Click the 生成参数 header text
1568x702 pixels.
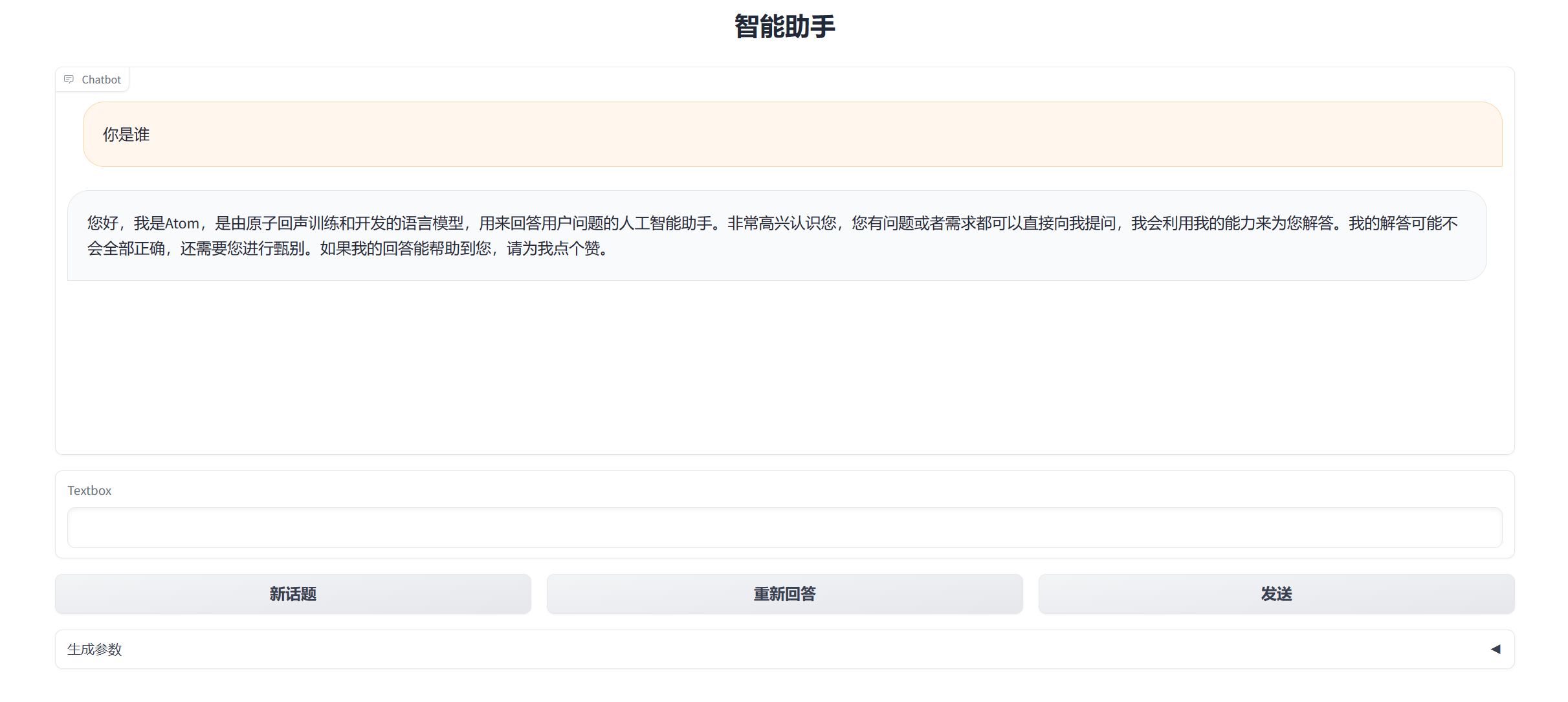[x=95, y=649]
